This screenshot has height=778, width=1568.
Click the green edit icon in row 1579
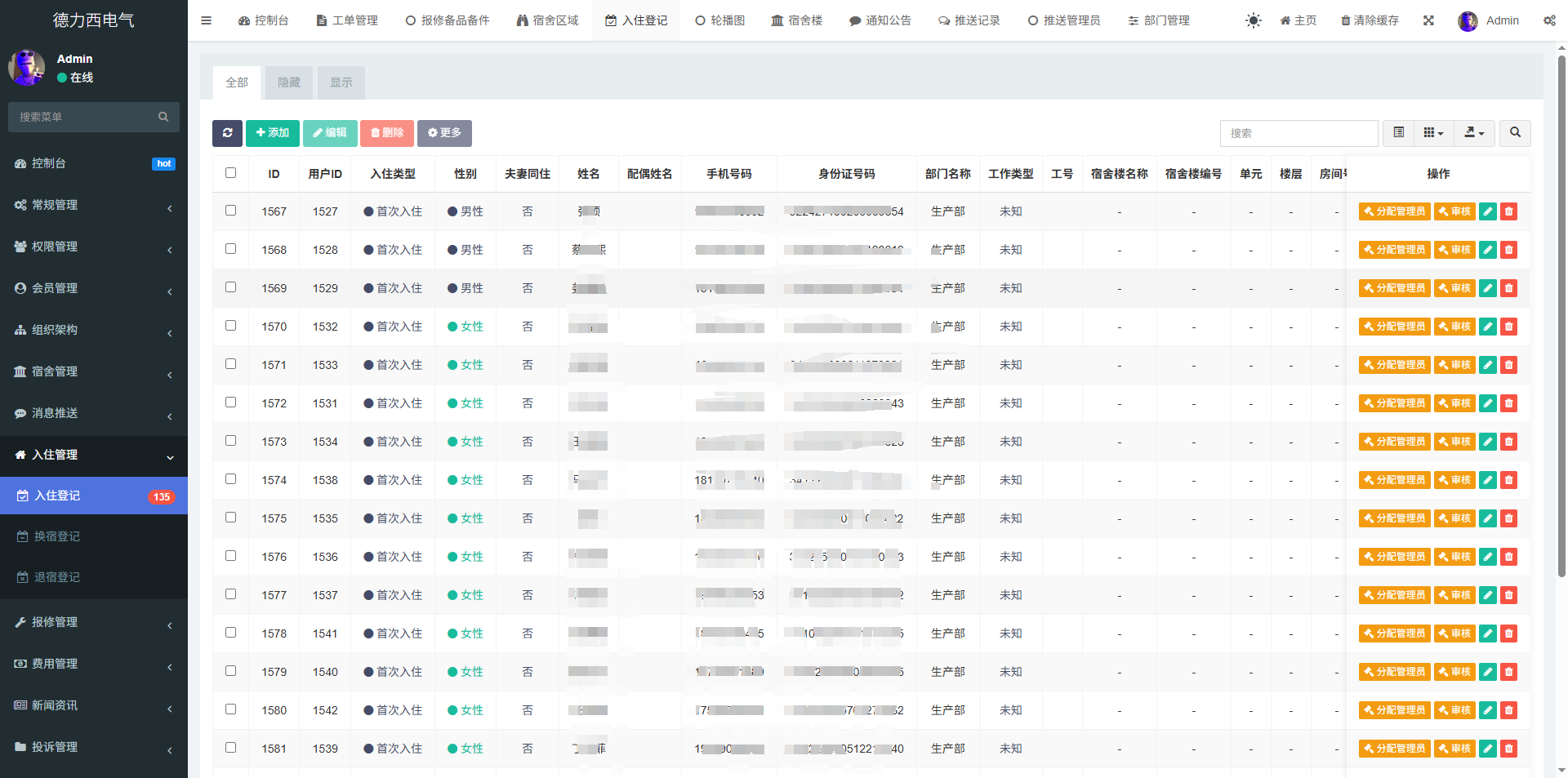click(x=1488, y=672)
